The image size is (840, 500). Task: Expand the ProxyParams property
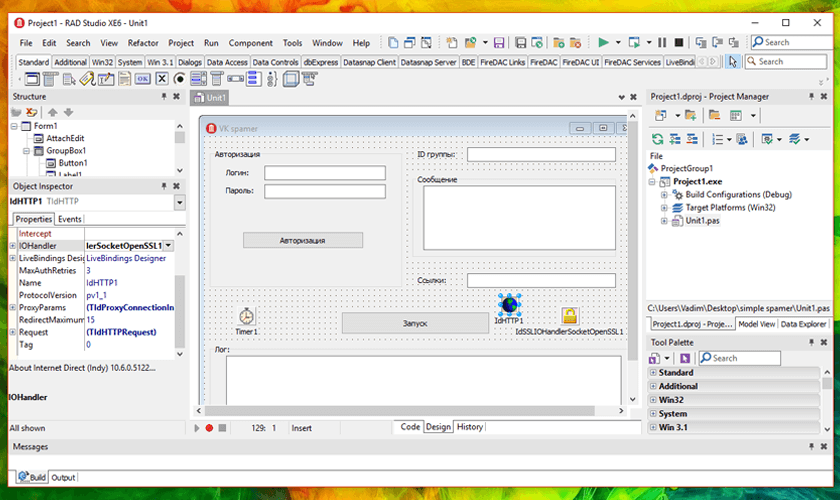(13, 308)
